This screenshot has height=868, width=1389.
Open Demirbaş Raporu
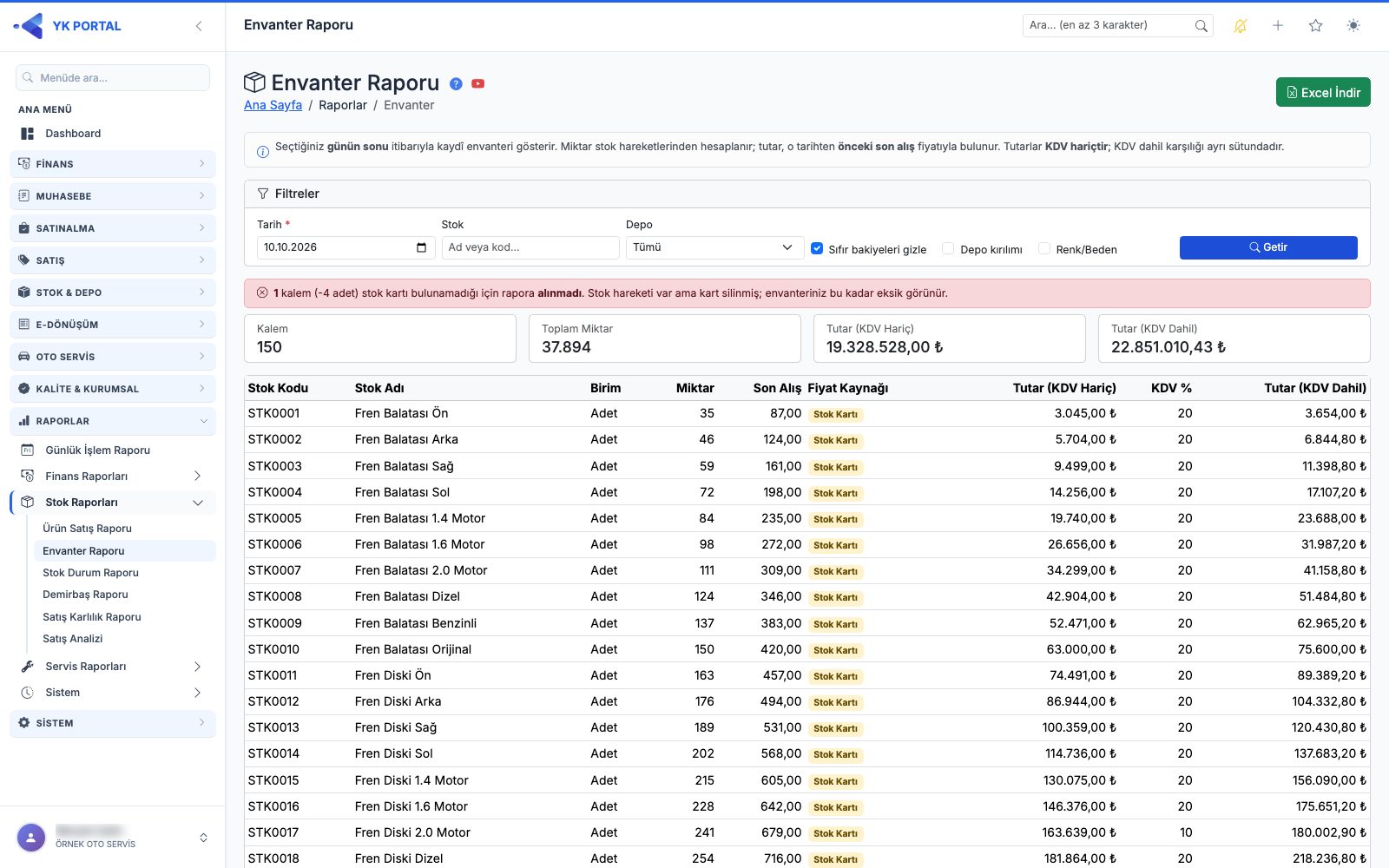(x=85, y=595)
